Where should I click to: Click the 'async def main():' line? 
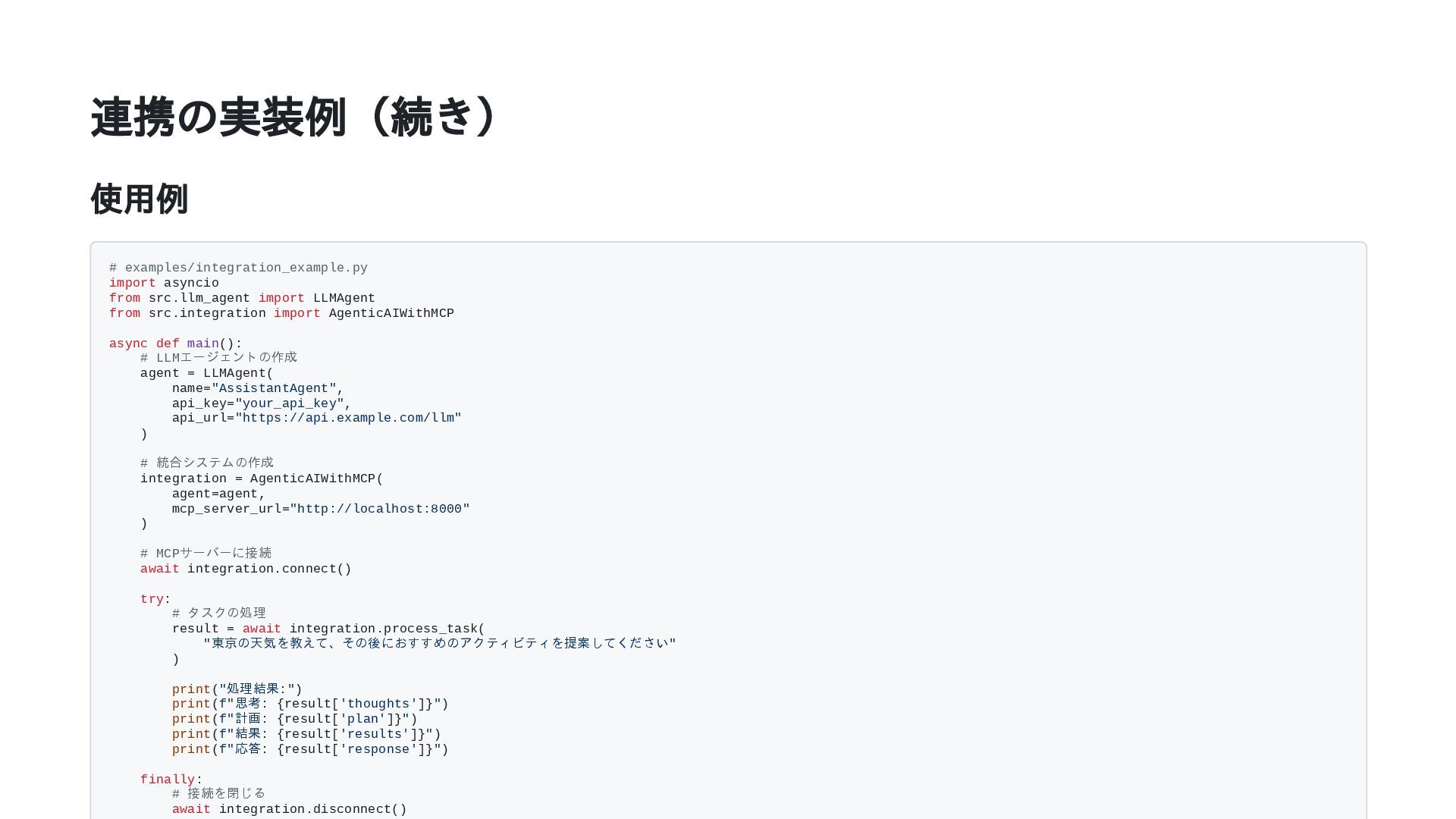175,344
